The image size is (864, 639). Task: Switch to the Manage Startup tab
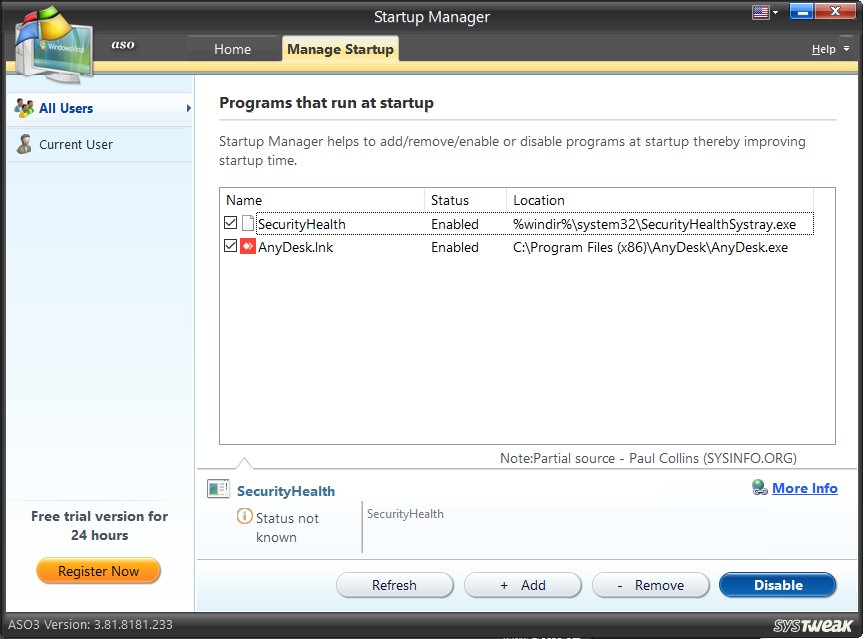340,48
